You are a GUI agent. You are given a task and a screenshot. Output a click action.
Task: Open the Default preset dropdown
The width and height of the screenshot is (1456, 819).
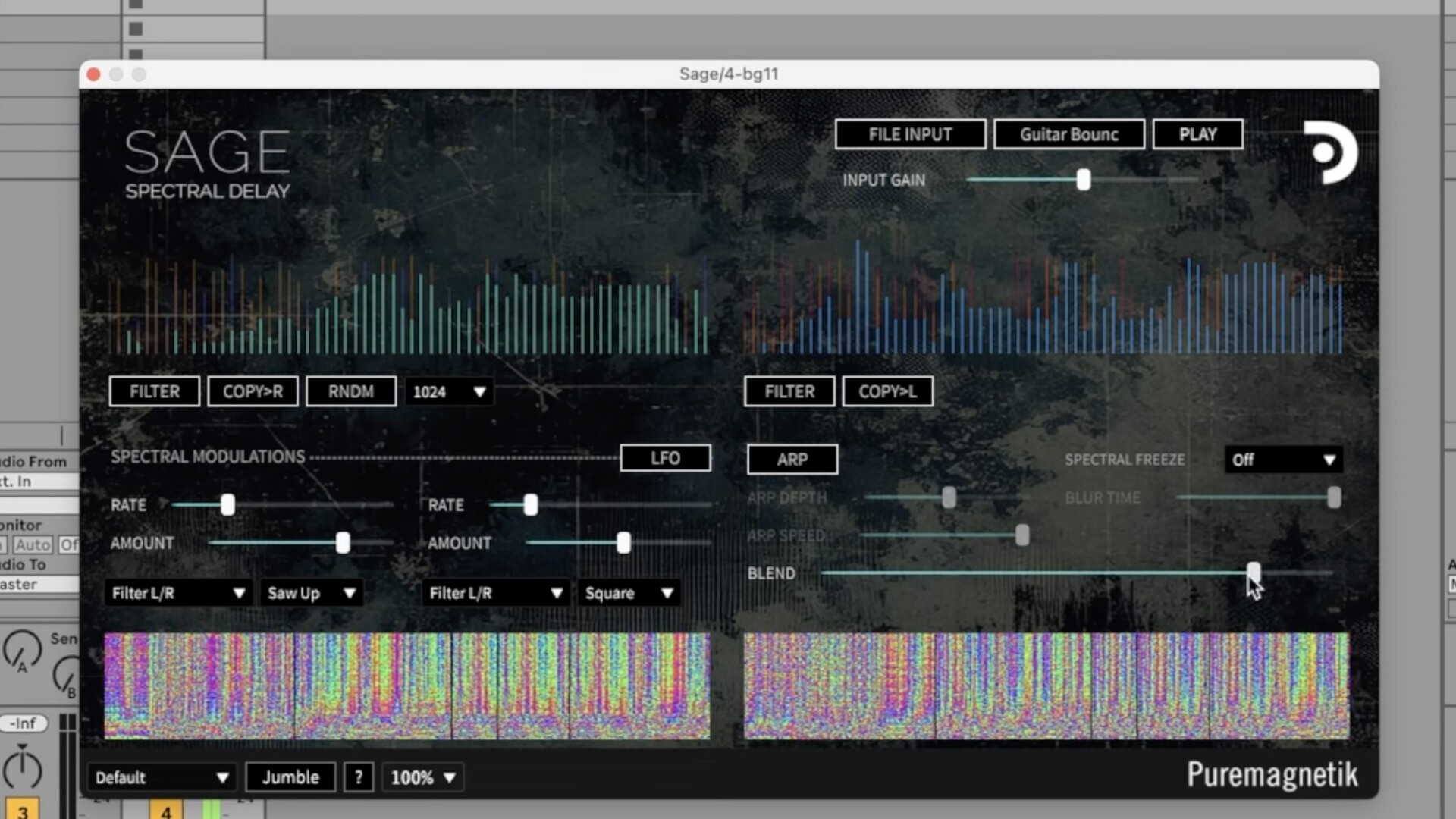(x=162, y=777)
